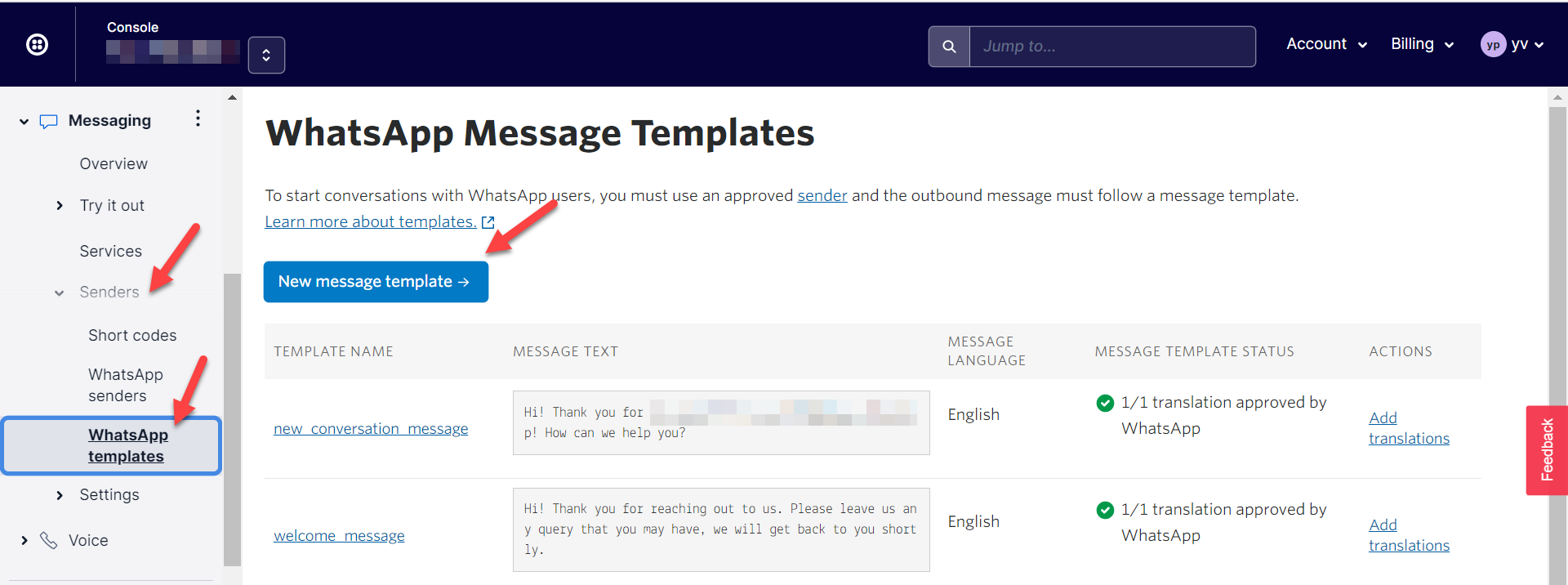The width and height of the screenshot is (1568, 585).
Task: Click the MESSAGE TEMPLATE STATUS column header
Action: (x=1194, y=351)
